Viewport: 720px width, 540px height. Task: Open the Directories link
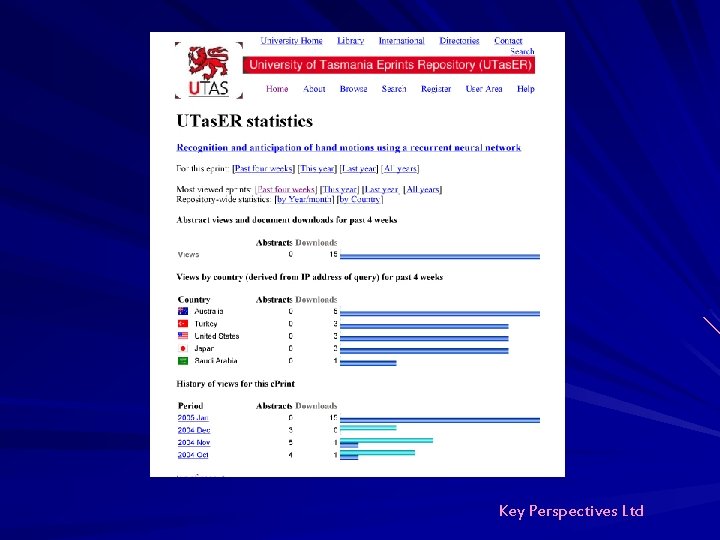click(459, 40)
